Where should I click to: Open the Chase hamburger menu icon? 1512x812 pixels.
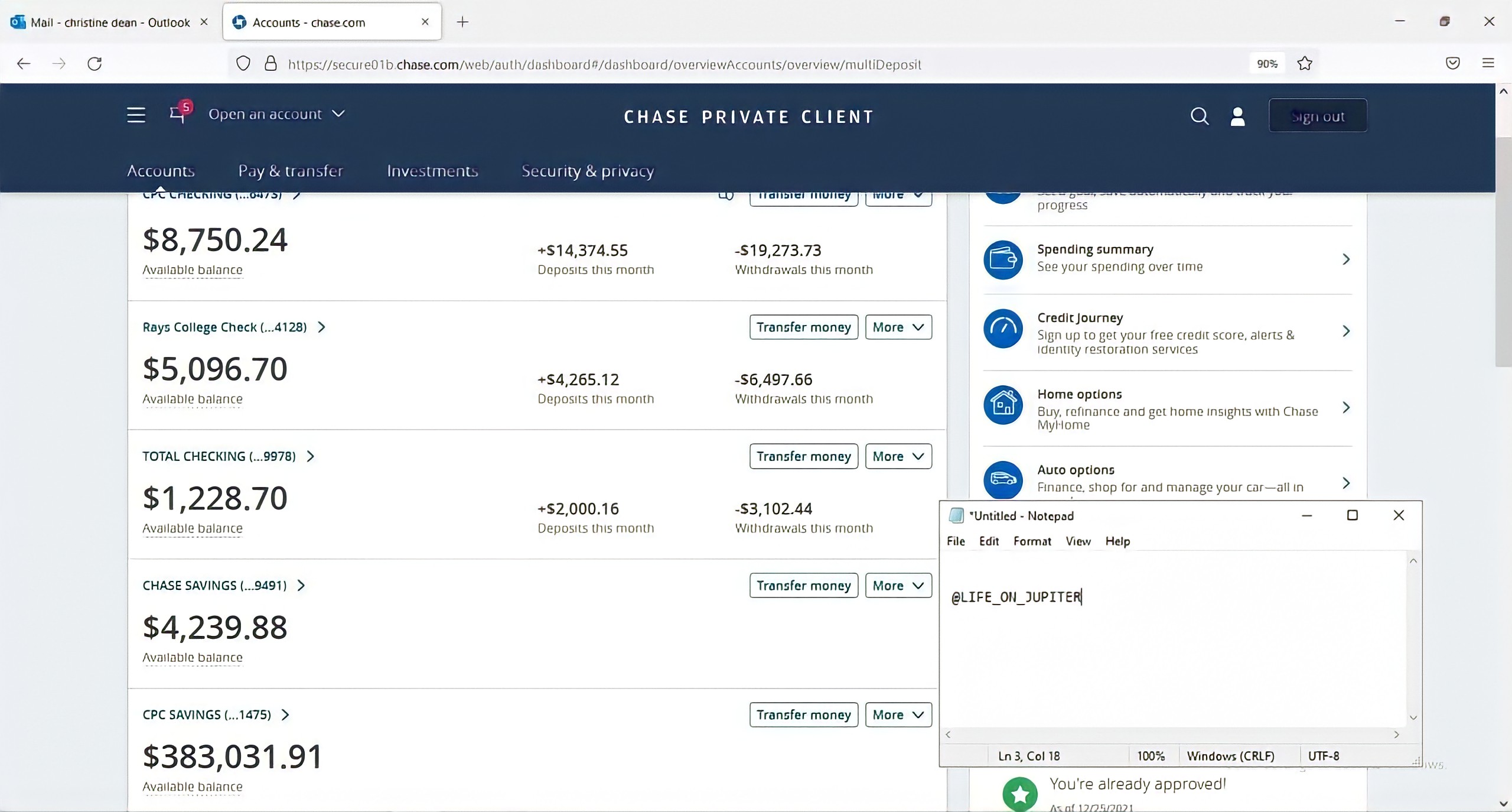(136, 115)
